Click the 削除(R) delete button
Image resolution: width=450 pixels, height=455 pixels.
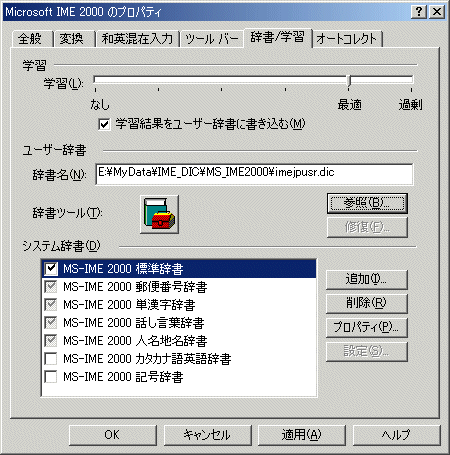pyautogui.click(x=366, y=303)
